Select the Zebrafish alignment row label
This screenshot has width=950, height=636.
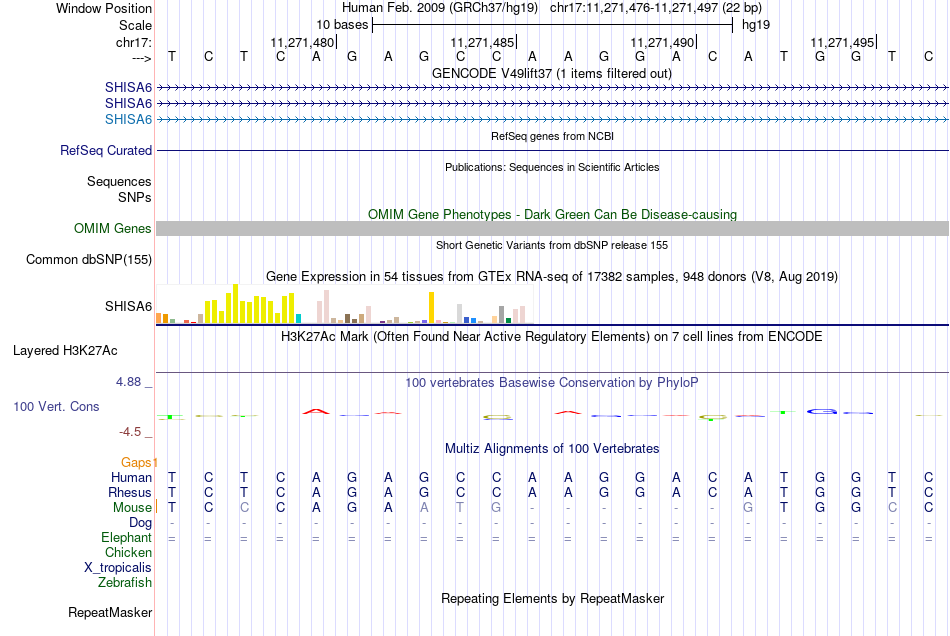125,583
